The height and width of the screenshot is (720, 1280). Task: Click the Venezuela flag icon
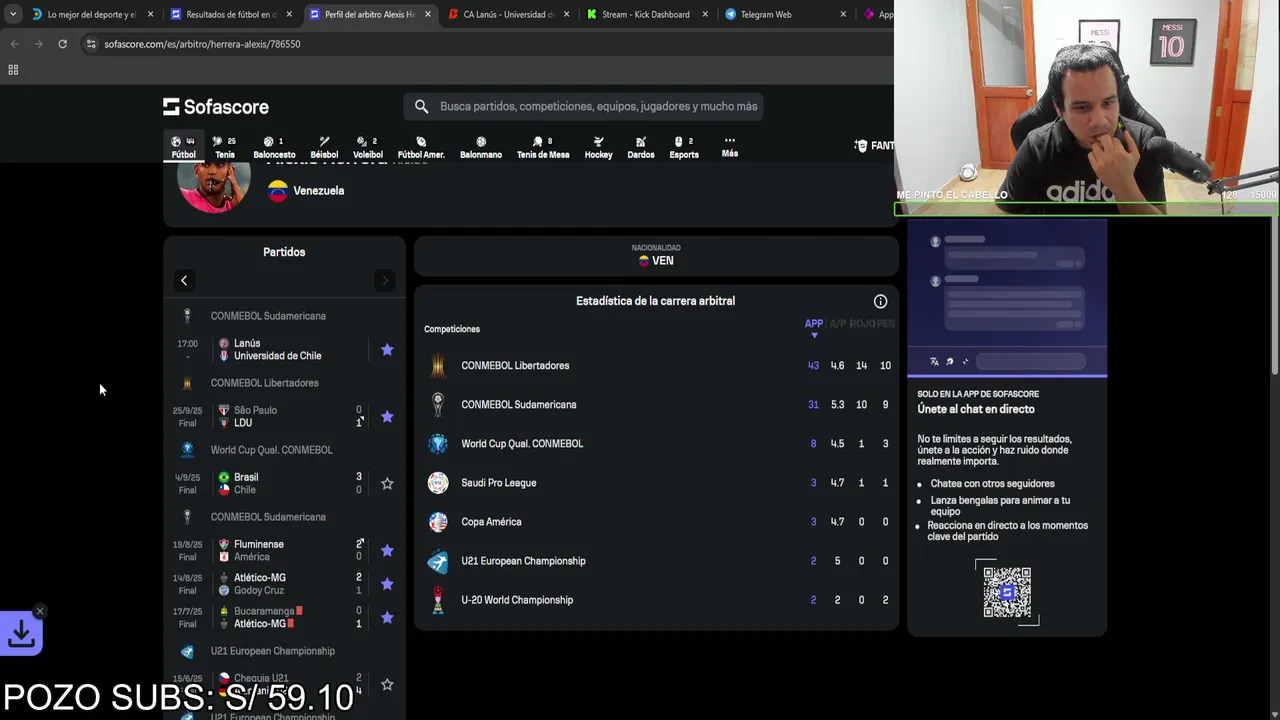click(x=278, y=191)
